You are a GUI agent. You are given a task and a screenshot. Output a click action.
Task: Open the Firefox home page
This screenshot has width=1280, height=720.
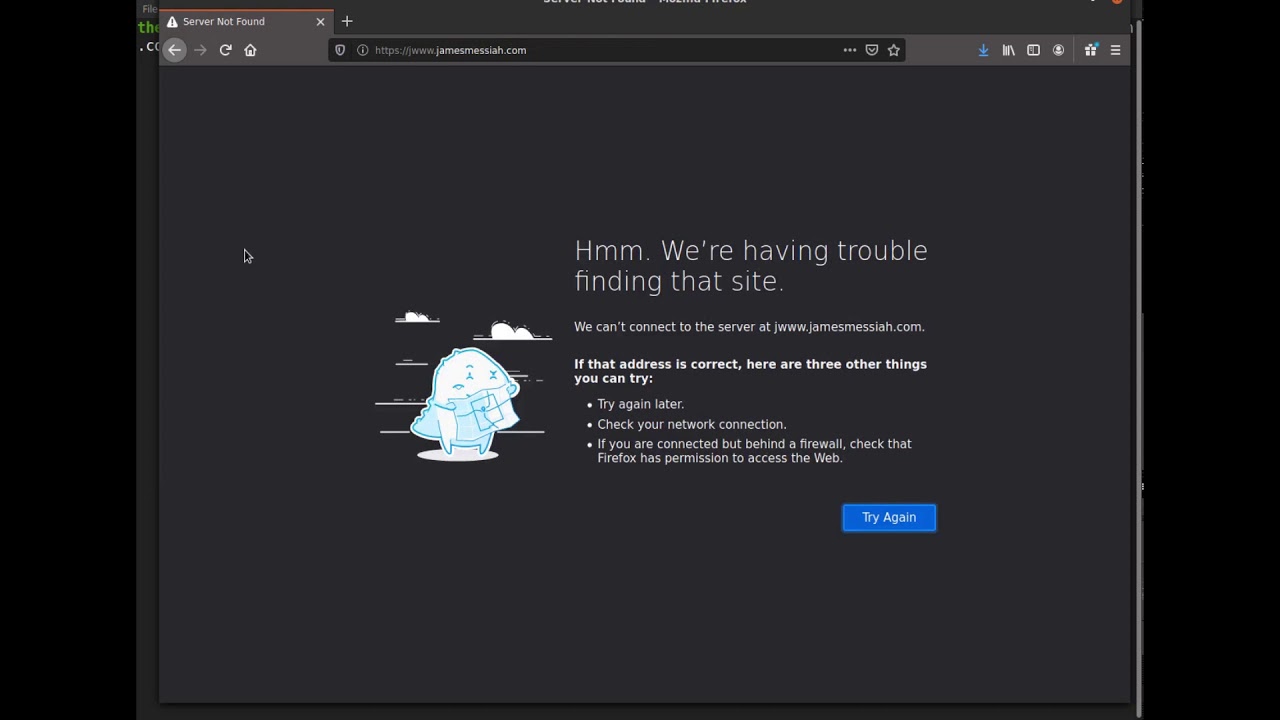point(250,50)
